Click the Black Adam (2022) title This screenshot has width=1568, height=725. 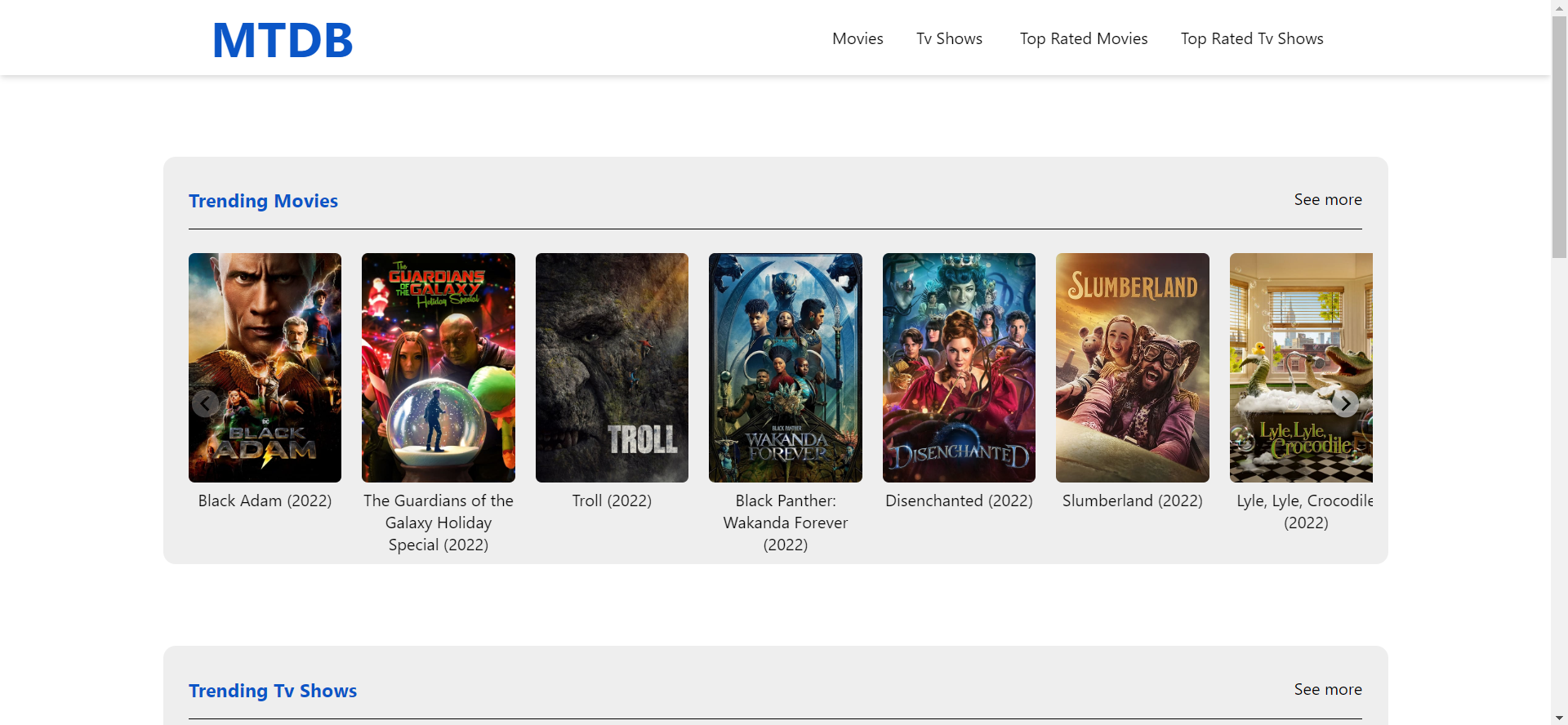click(x=265, y=500)
